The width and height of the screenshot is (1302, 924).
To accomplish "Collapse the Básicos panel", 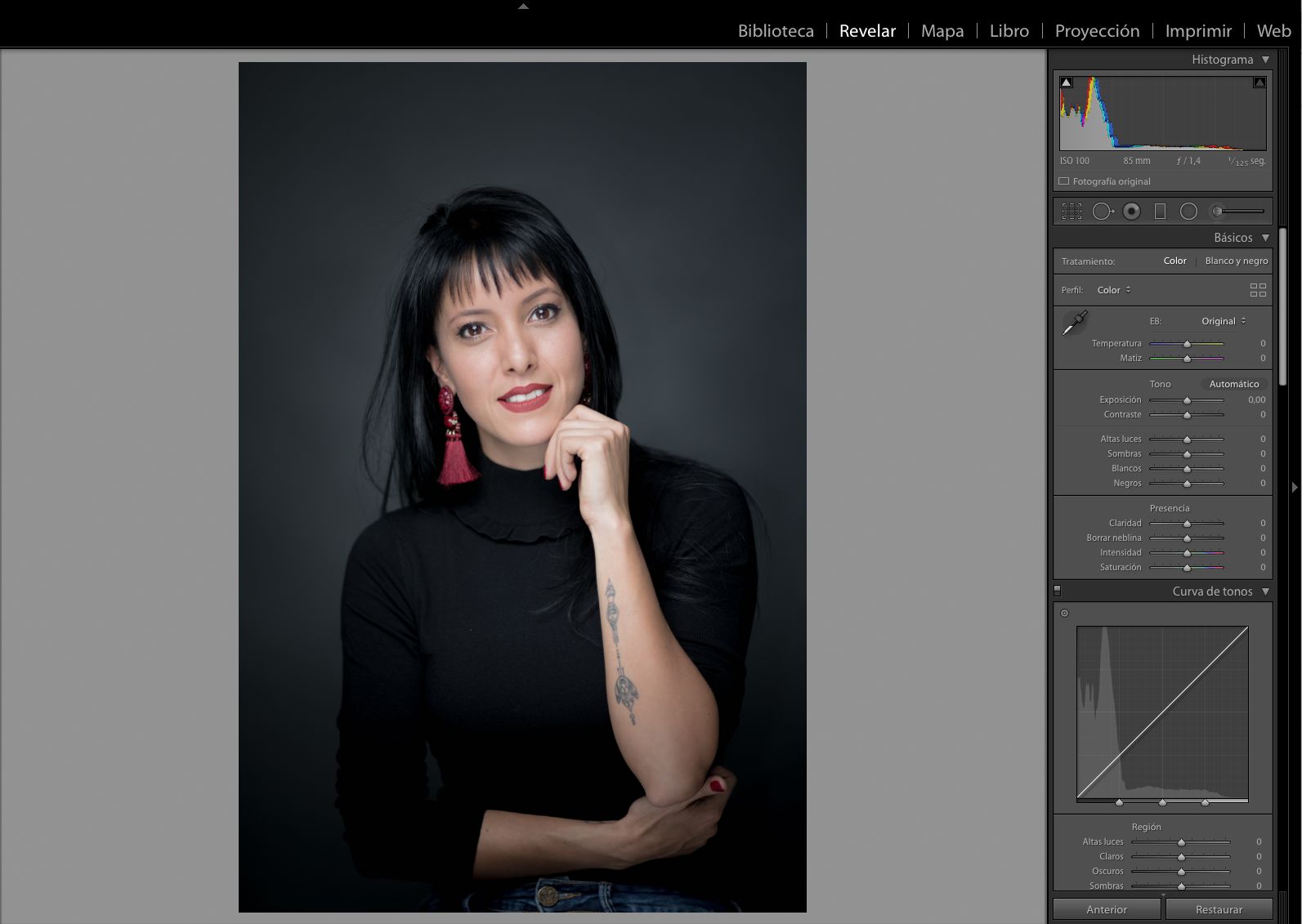I will (1265, 238).
